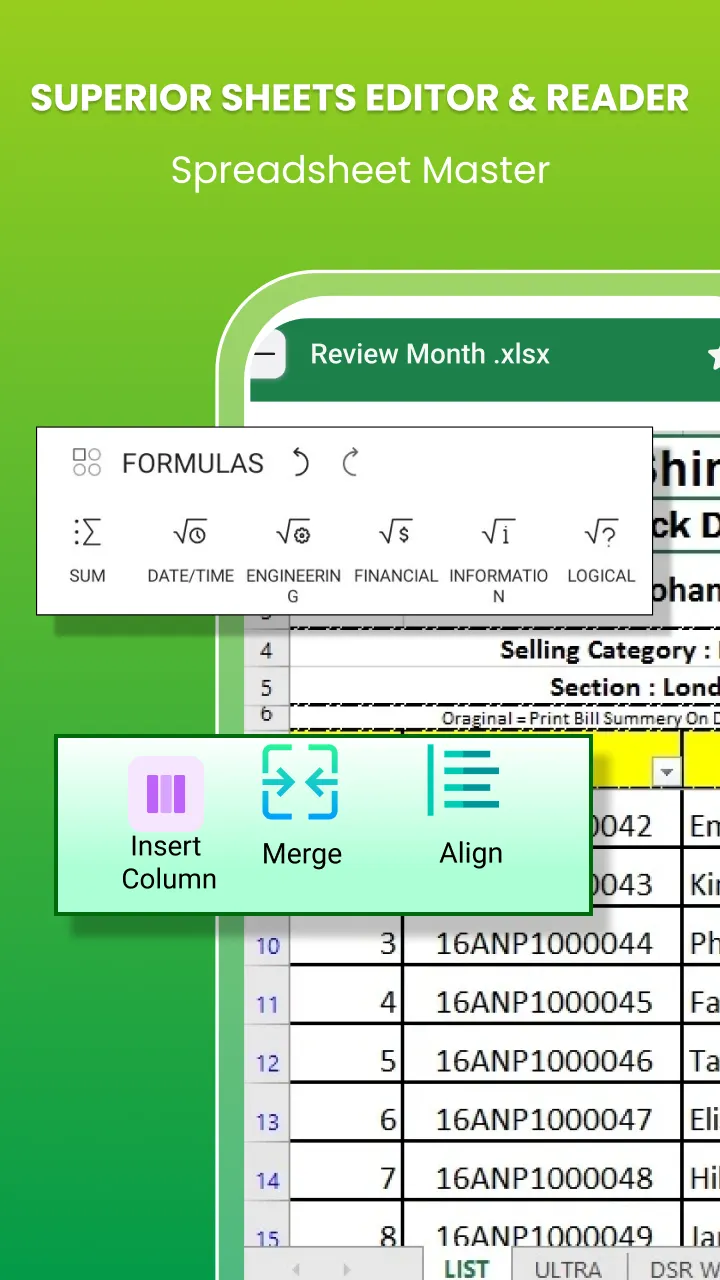The height and width of the screenshot is (1280, 720).
Task: Switch to the ULTRA sheet tab
Action: coord(568,1268)
